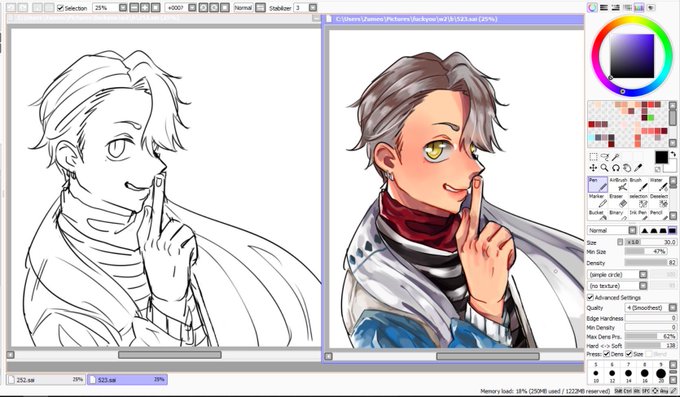Open the simple circle shape dropdown
The image size is (680, 397).
click(643, 275)
